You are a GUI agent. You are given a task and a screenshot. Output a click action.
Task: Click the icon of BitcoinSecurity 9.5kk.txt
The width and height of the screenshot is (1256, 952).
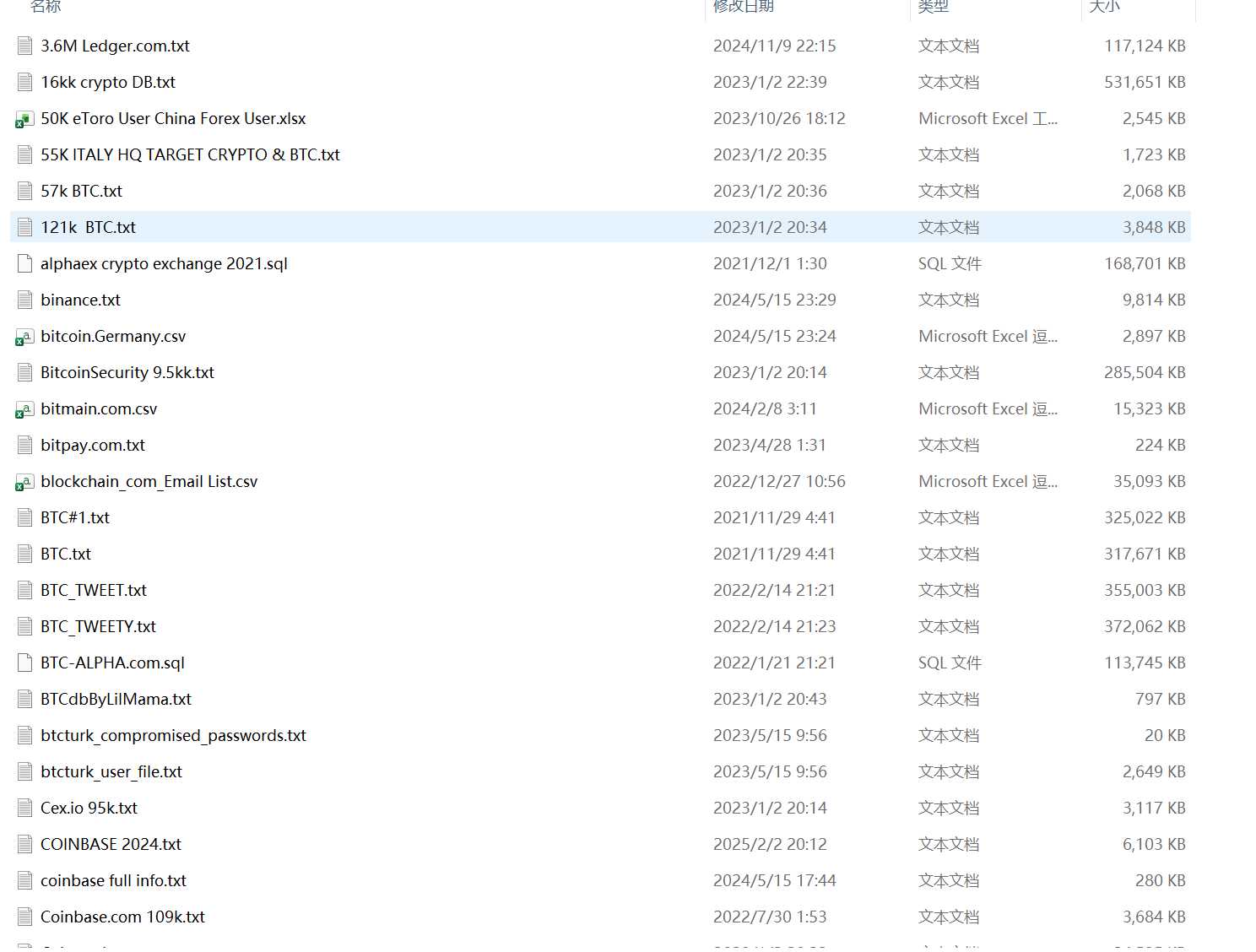coord(24,372)
